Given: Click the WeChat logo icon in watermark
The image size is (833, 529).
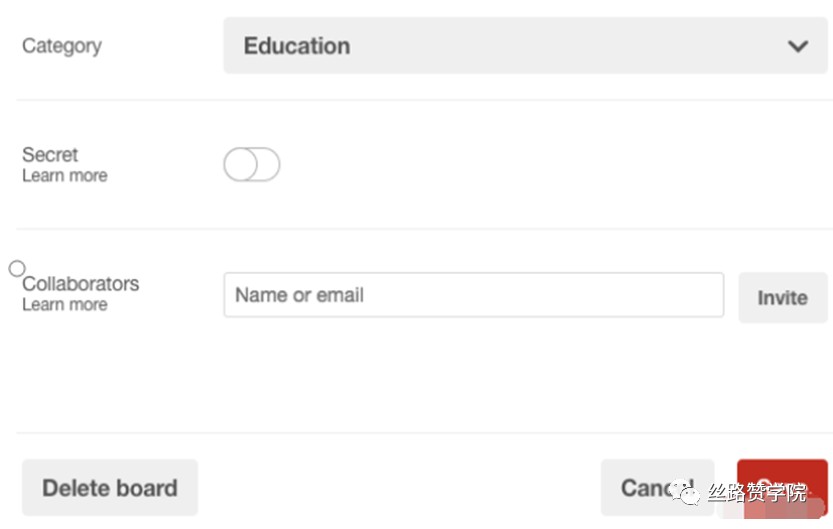Looking at the screenshot, I should (x=685, y=492).
